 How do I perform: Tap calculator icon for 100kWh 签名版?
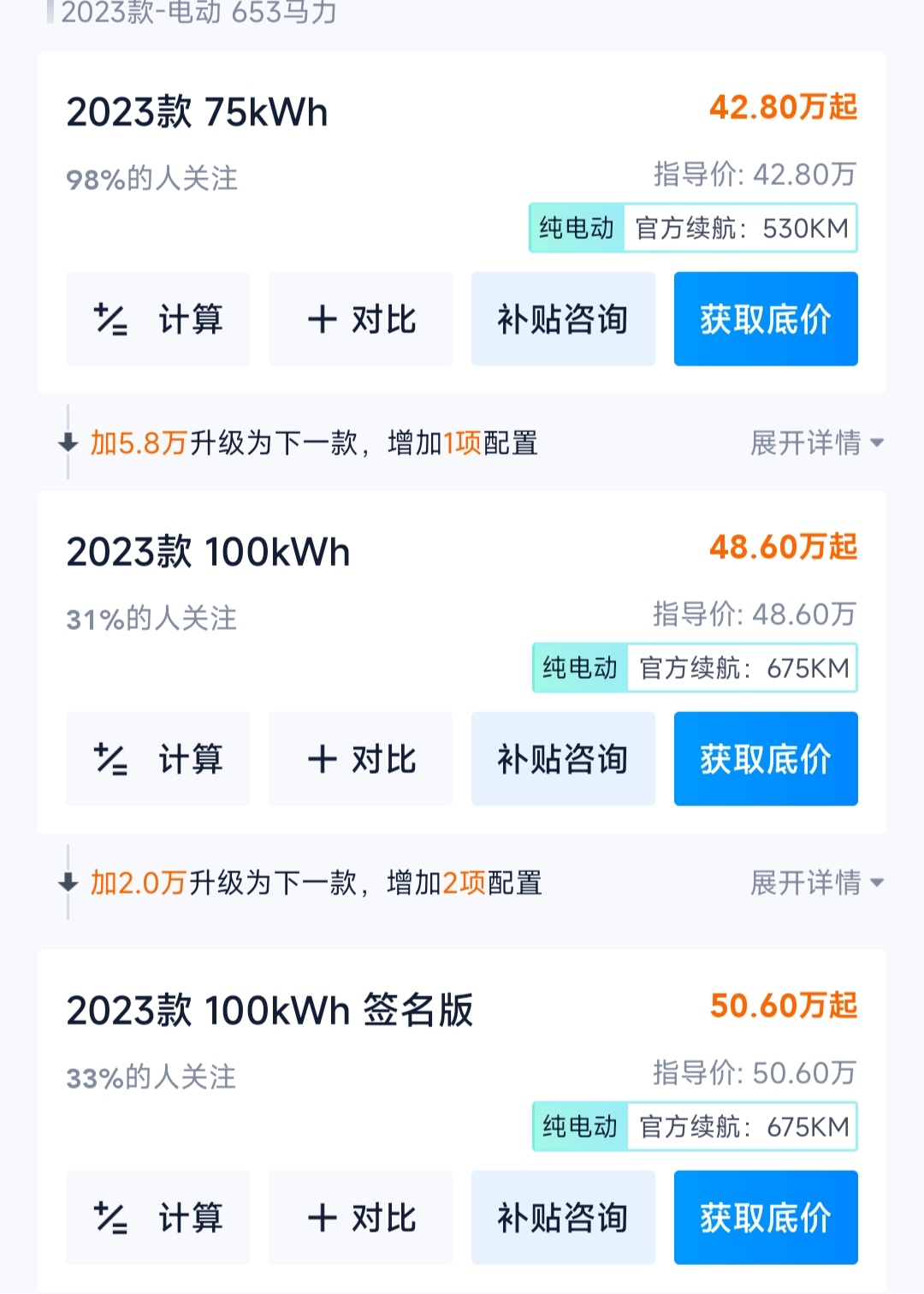110,1218
